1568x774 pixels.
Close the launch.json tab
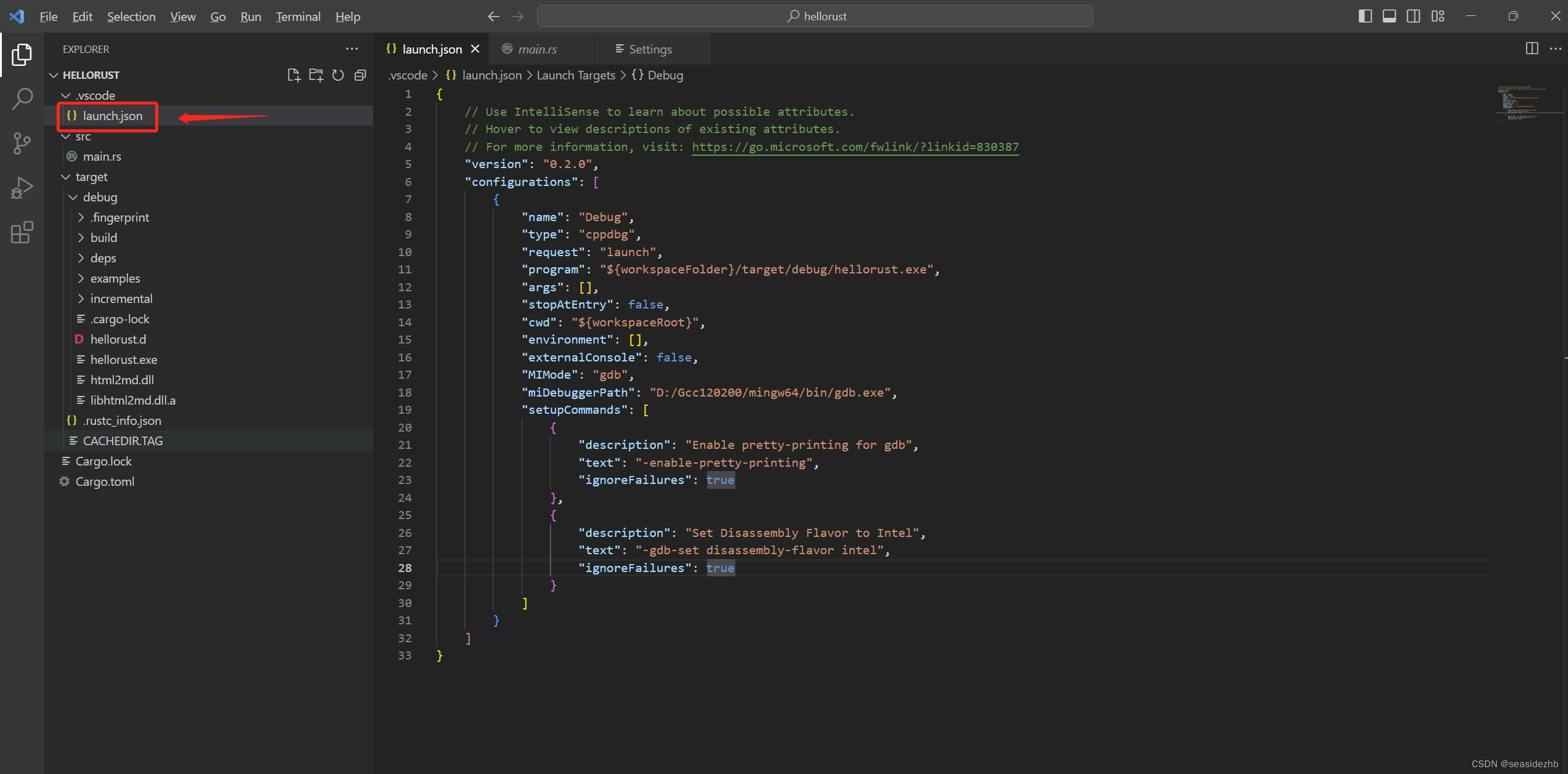tap(475, 49)
